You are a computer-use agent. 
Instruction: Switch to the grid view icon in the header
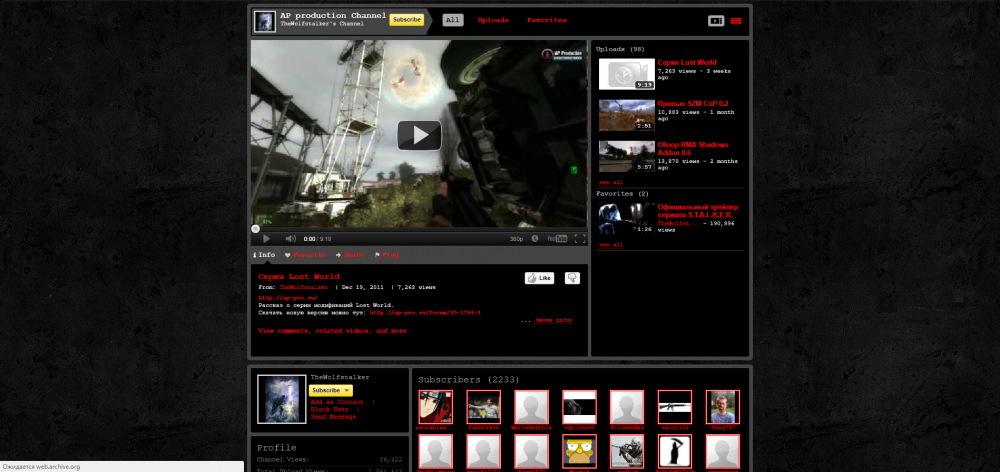pyautogui.click(x=736, y=21)
